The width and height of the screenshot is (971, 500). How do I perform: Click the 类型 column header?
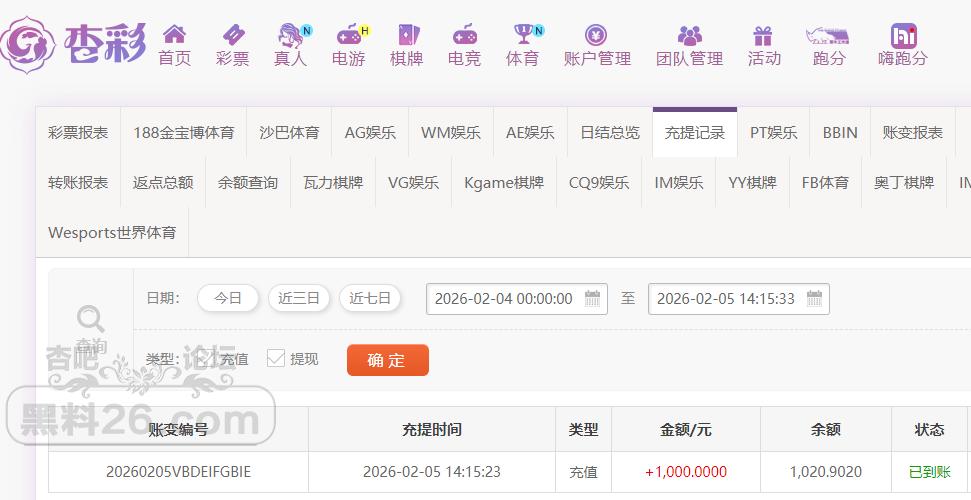(583, 429)
